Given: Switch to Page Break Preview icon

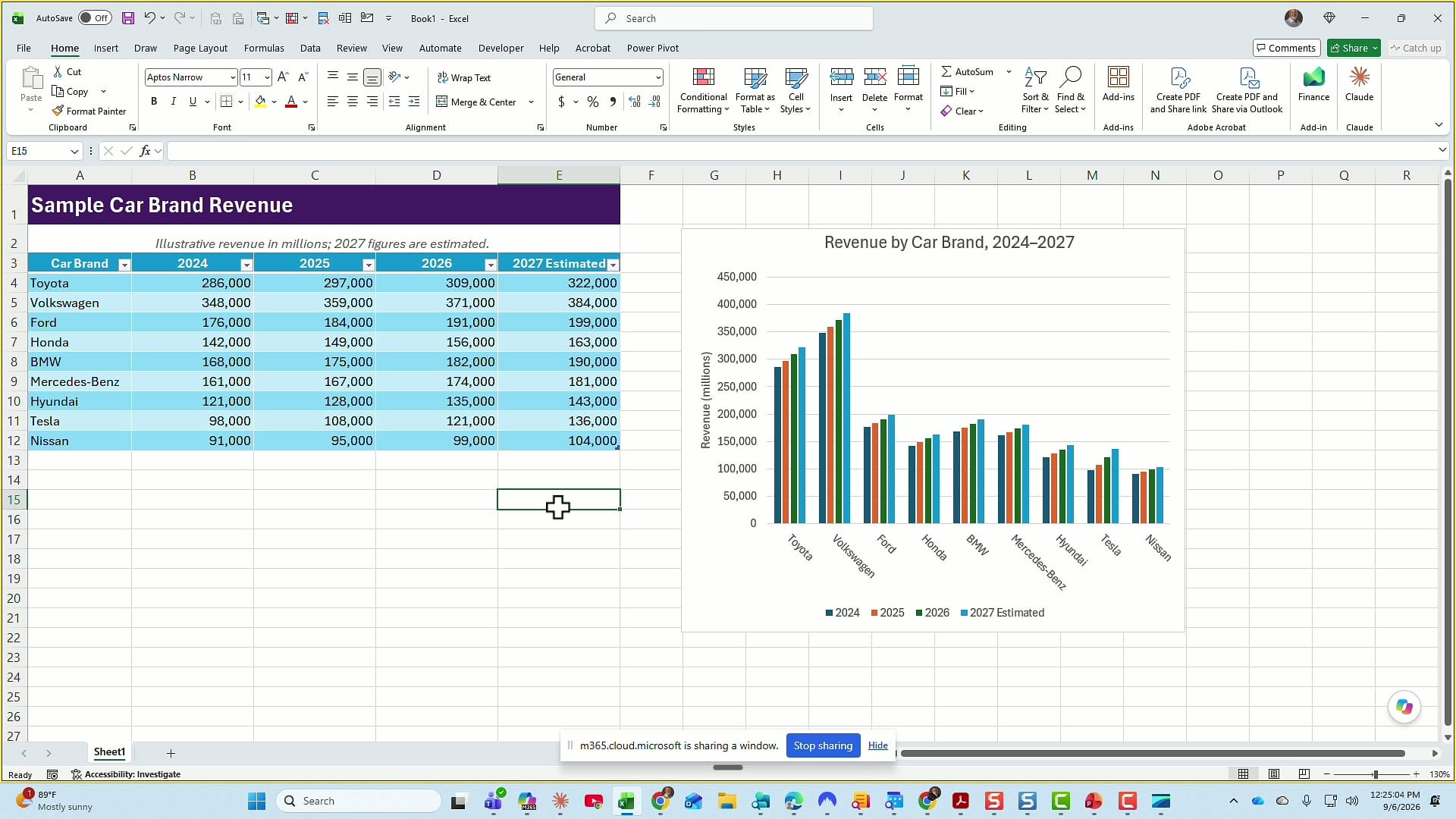Looking at the screenshot, I should click(x=1304, y=774).
